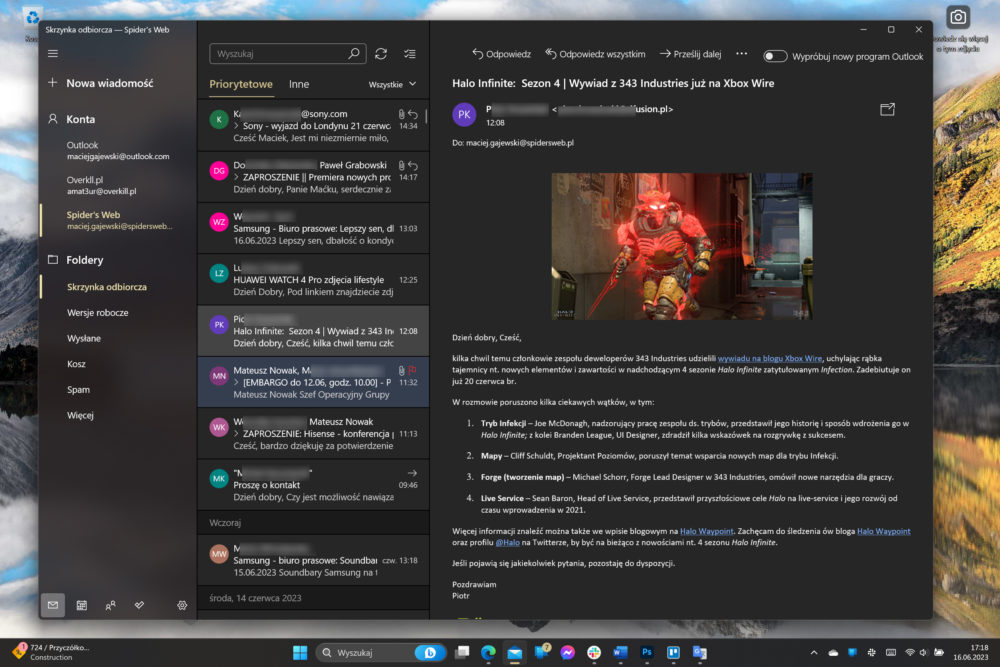Open the camera snapshot icon on the desktop

(957, 17)
